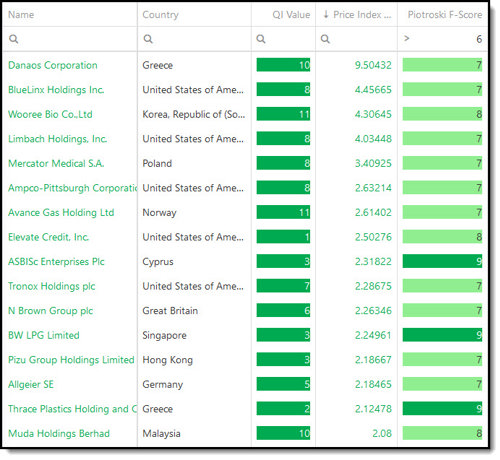500x460 pixels.
Task: Open Avance Gas Holding Ltd link
Action: pos(61,212)
